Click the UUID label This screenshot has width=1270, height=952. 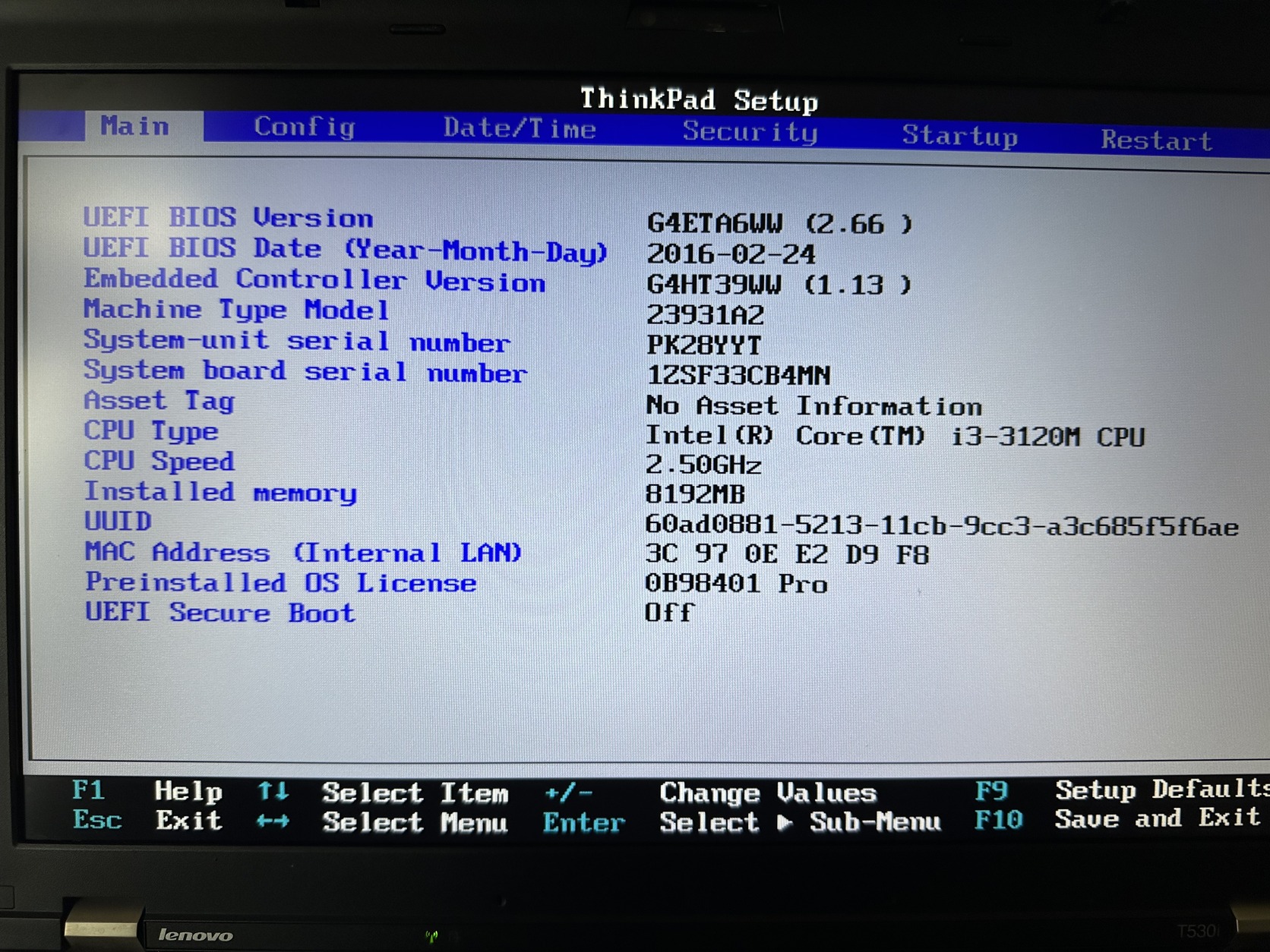pyautogui.click(x=118, y=522)
